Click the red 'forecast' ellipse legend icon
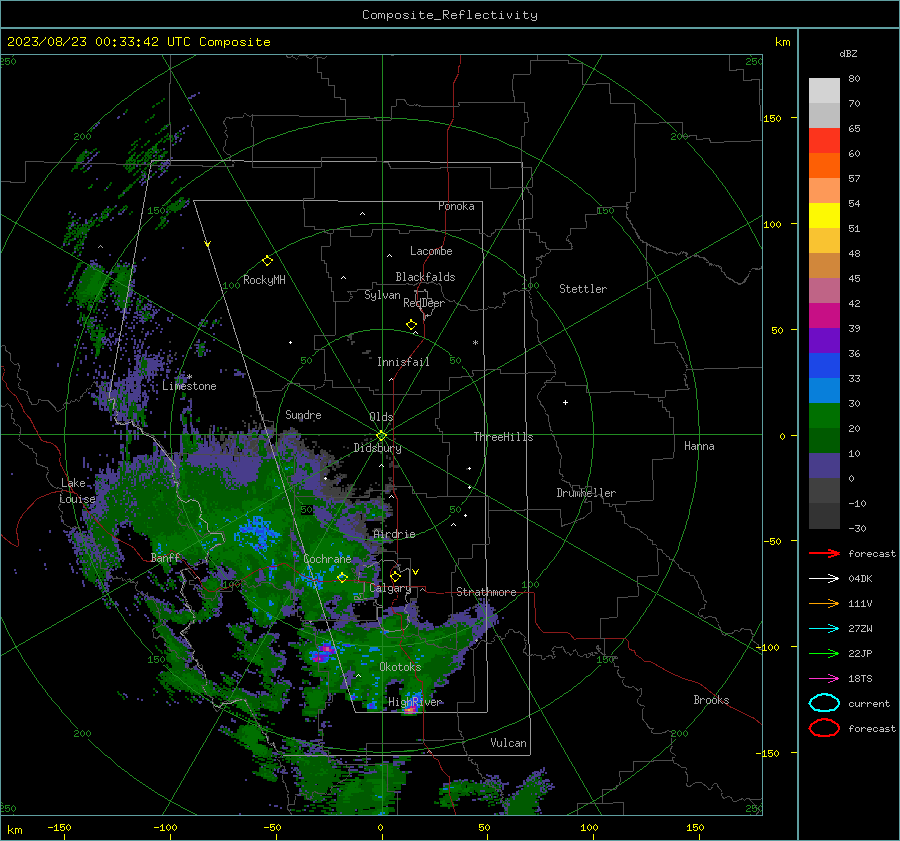This screenshot has width=900, height=841. [x=824, y=728]
